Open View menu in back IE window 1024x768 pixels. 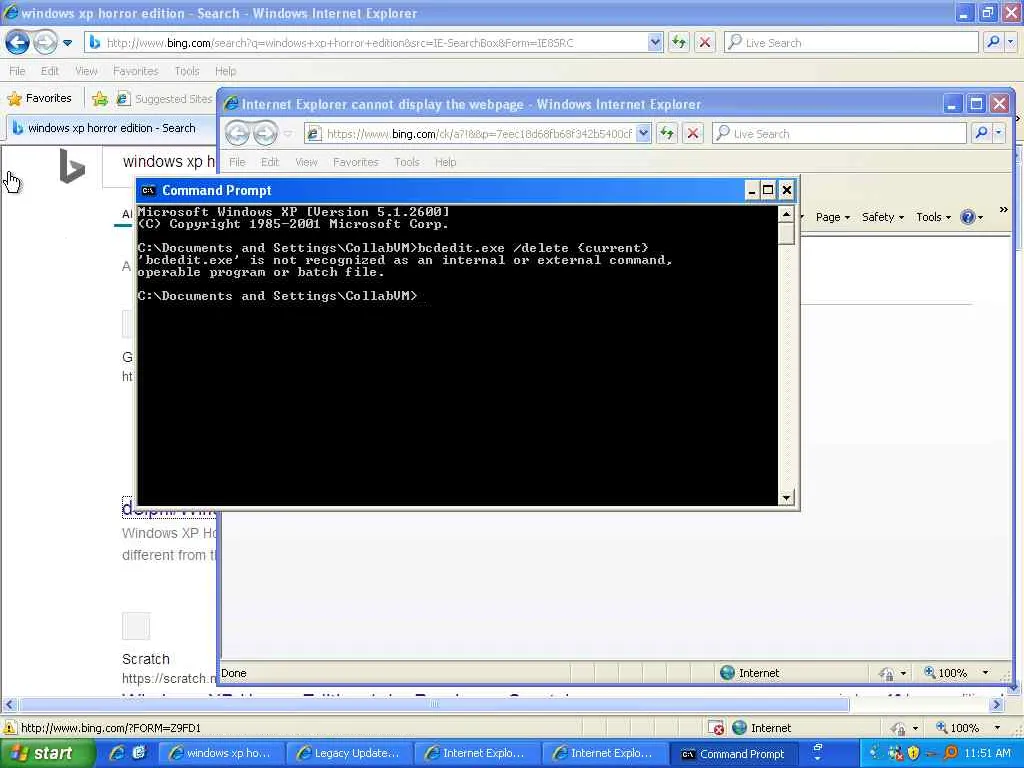(86, 71)
